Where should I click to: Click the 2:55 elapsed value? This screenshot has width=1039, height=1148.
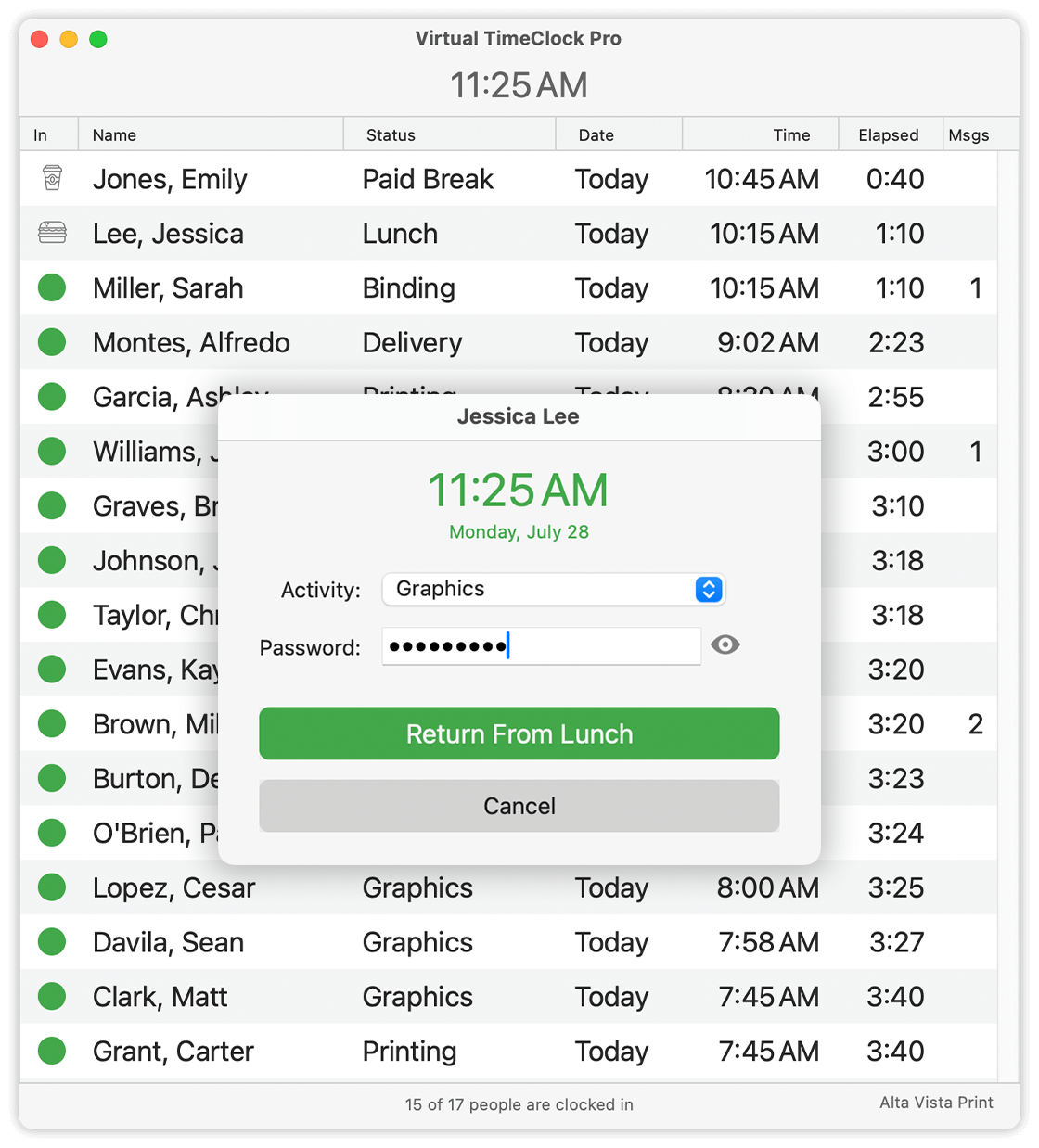pos(896,398)
